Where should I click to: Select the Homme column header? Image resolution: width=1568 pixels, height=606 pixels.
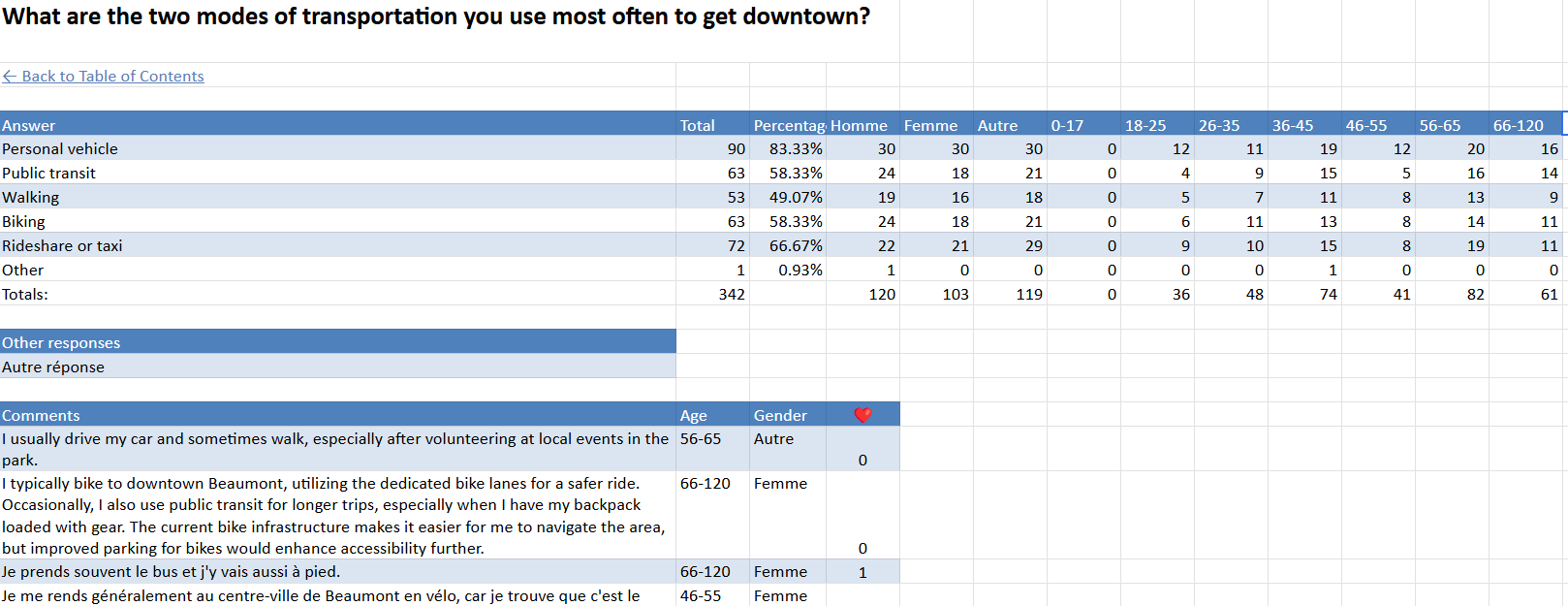[x=860, y=125]
